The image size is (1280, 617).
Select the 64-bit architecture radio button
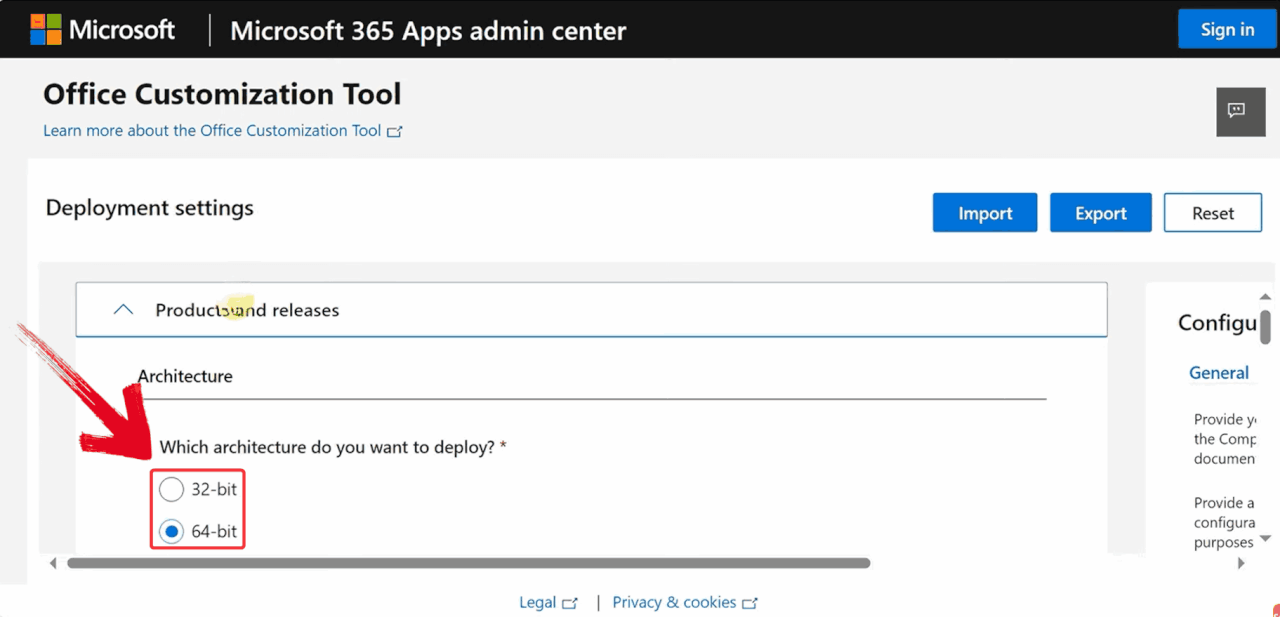172,532
